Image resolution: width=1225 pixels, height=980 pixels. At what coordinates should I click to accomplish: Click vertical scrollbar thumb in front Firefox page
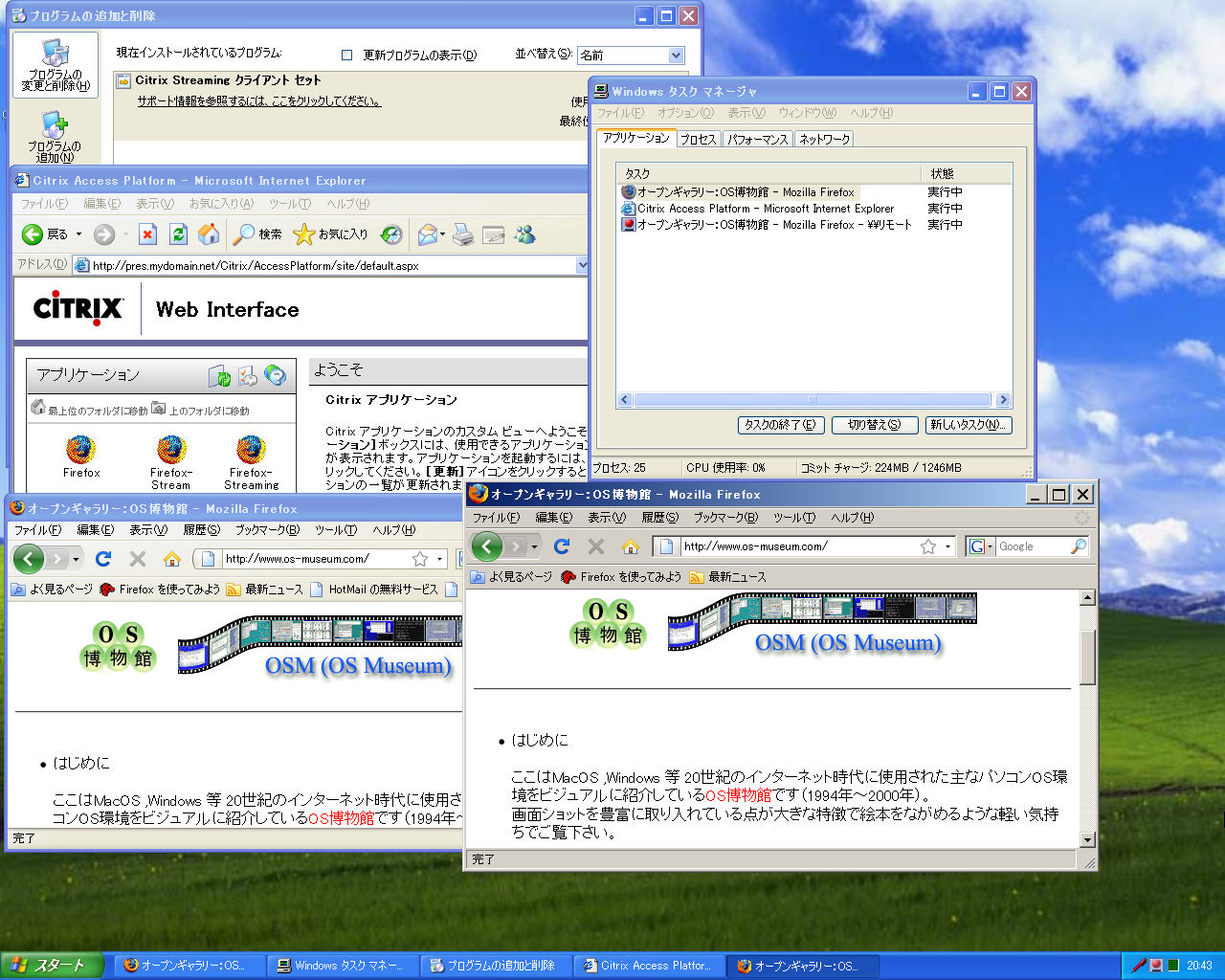[1087, 657]
